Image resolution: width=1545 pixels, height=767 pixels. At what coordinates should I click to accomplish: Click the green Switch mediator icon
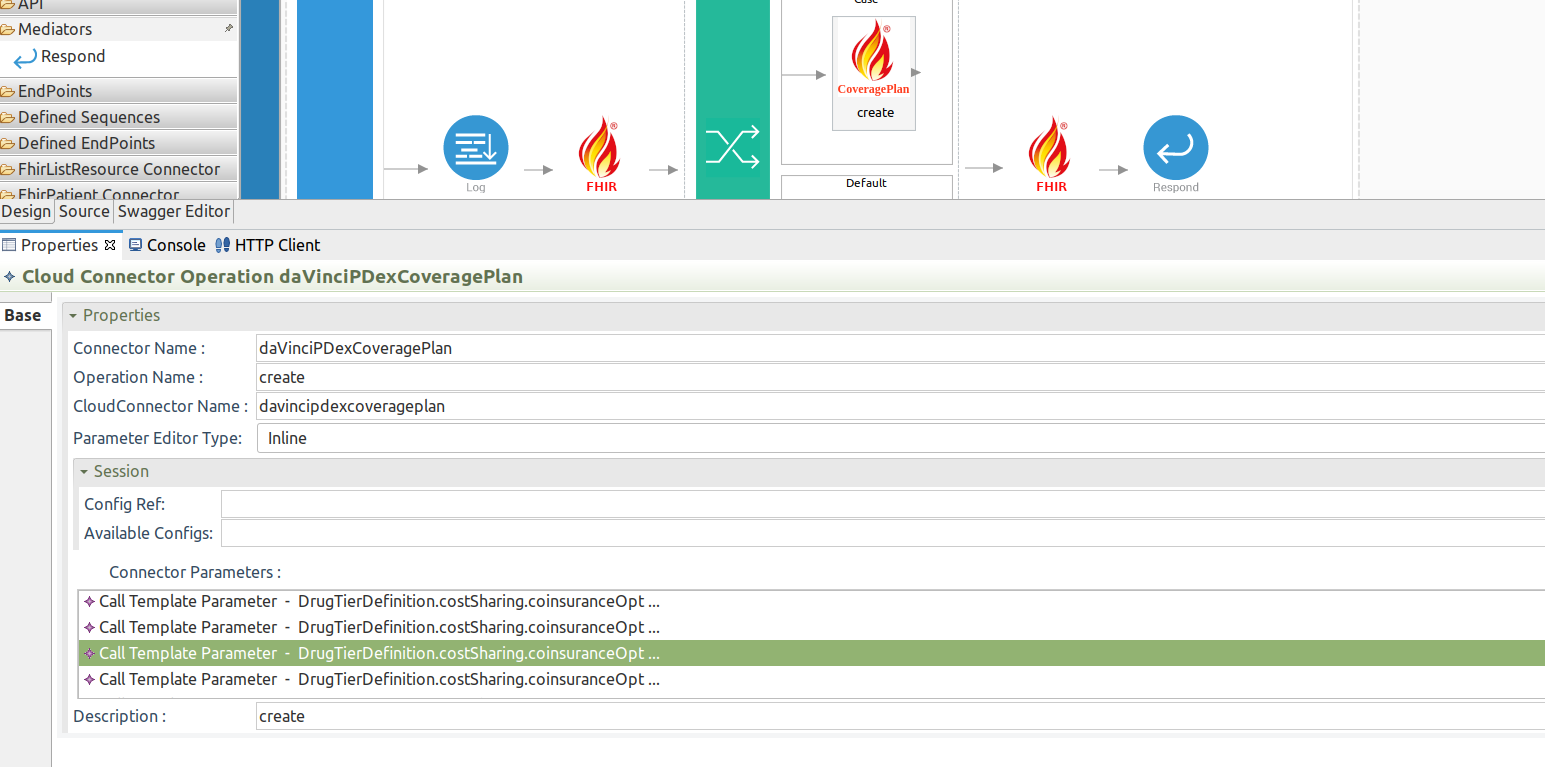click(x=733, y=146)
